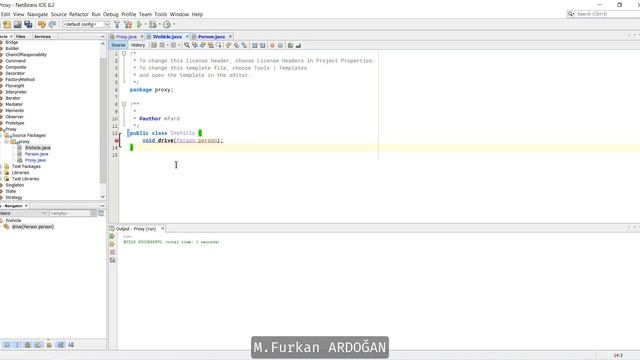This screenshot has width=640, height=360.
Task: Click the Uncomment icon at editor toolbar end
Action: [298, 45]
